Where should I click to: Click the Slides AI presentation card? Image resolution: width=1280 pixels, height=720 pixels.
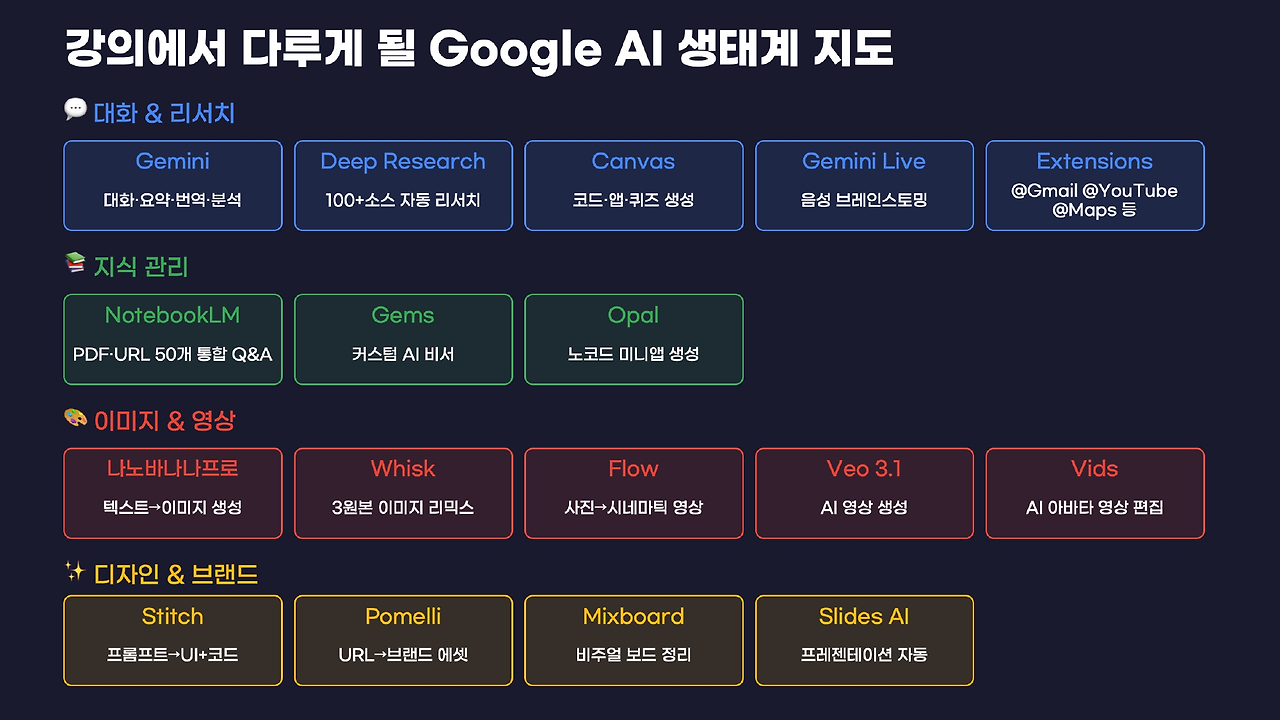click(864, 641)
